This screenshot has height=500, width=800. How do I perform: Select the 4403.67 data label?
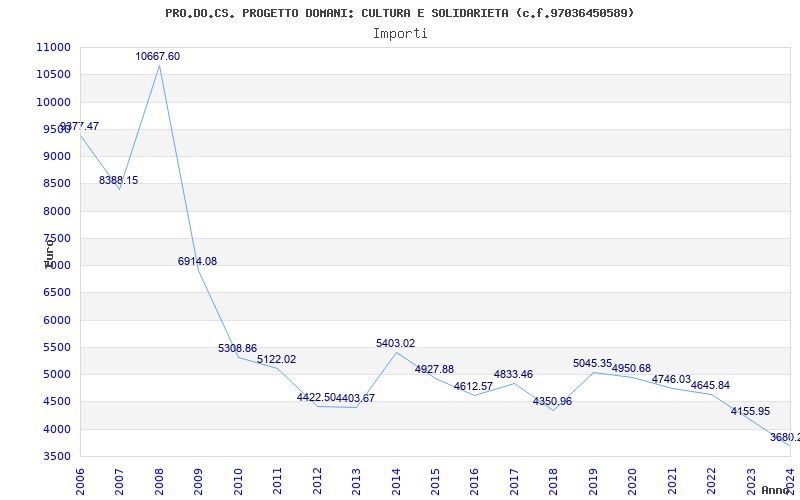(355, 398)
